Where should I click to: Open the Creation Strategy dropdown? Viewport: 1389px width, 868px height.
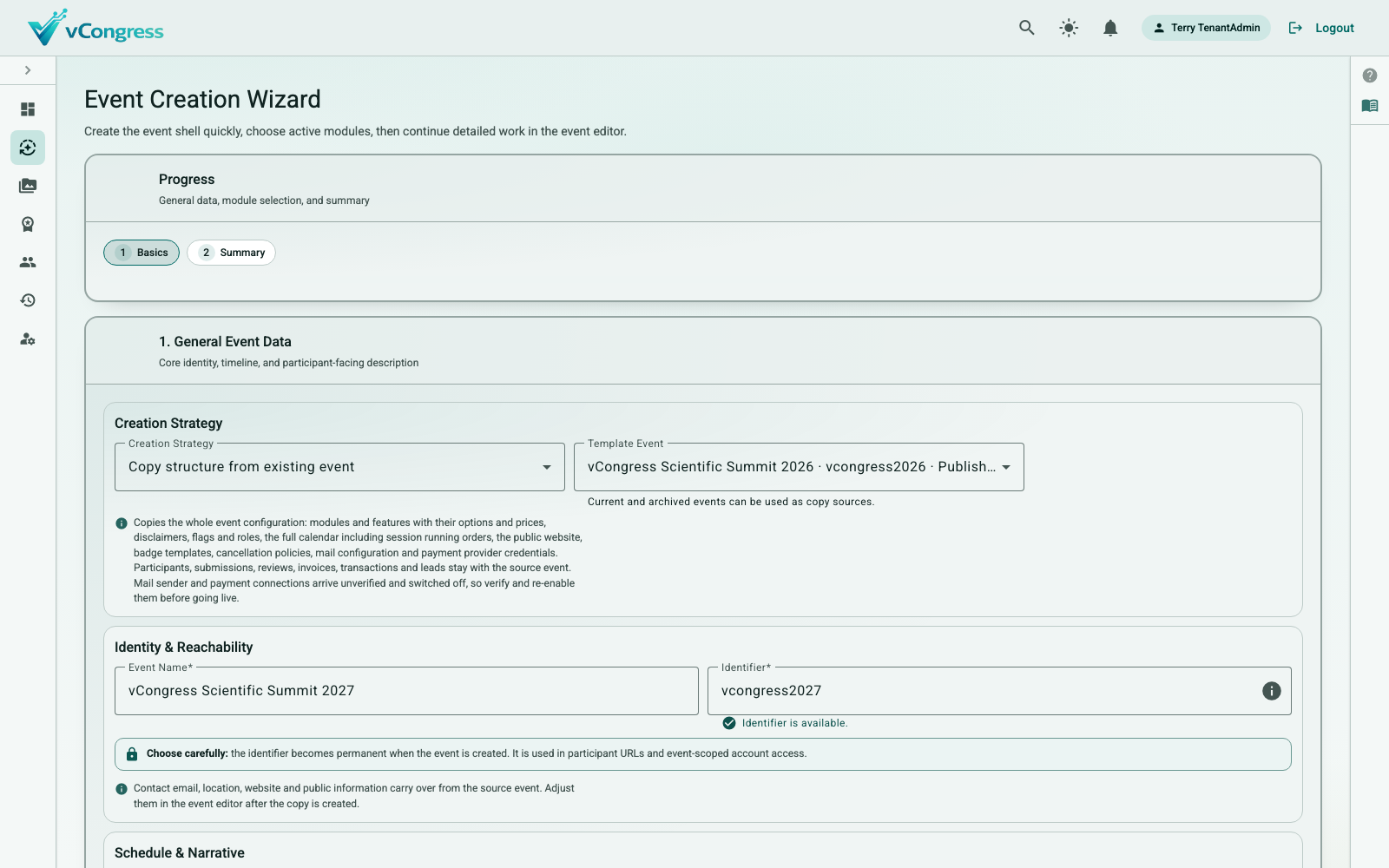point(339,467)
